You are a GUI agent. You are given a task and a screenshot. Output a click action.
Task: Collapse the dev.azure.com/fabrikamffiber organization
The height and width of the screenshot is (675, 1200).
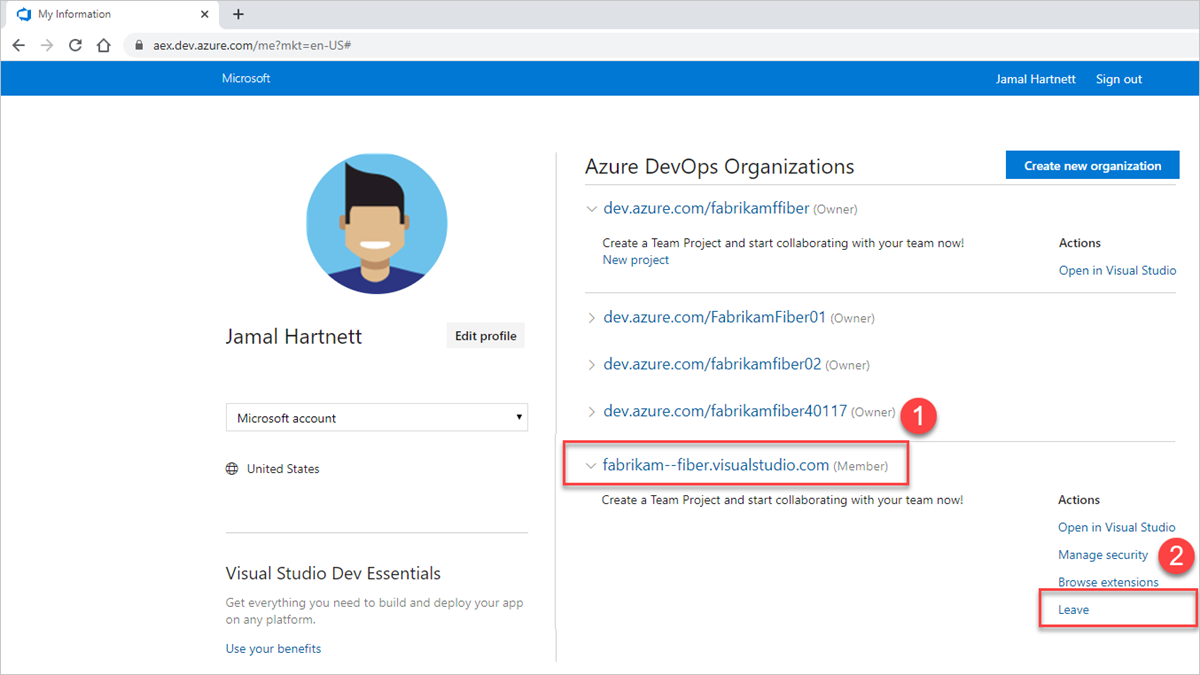[592, 210]
